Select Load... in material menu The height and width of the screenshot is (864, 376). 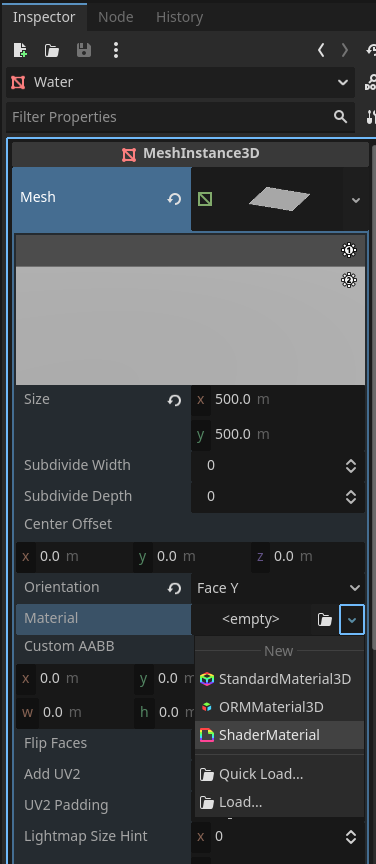279,802
